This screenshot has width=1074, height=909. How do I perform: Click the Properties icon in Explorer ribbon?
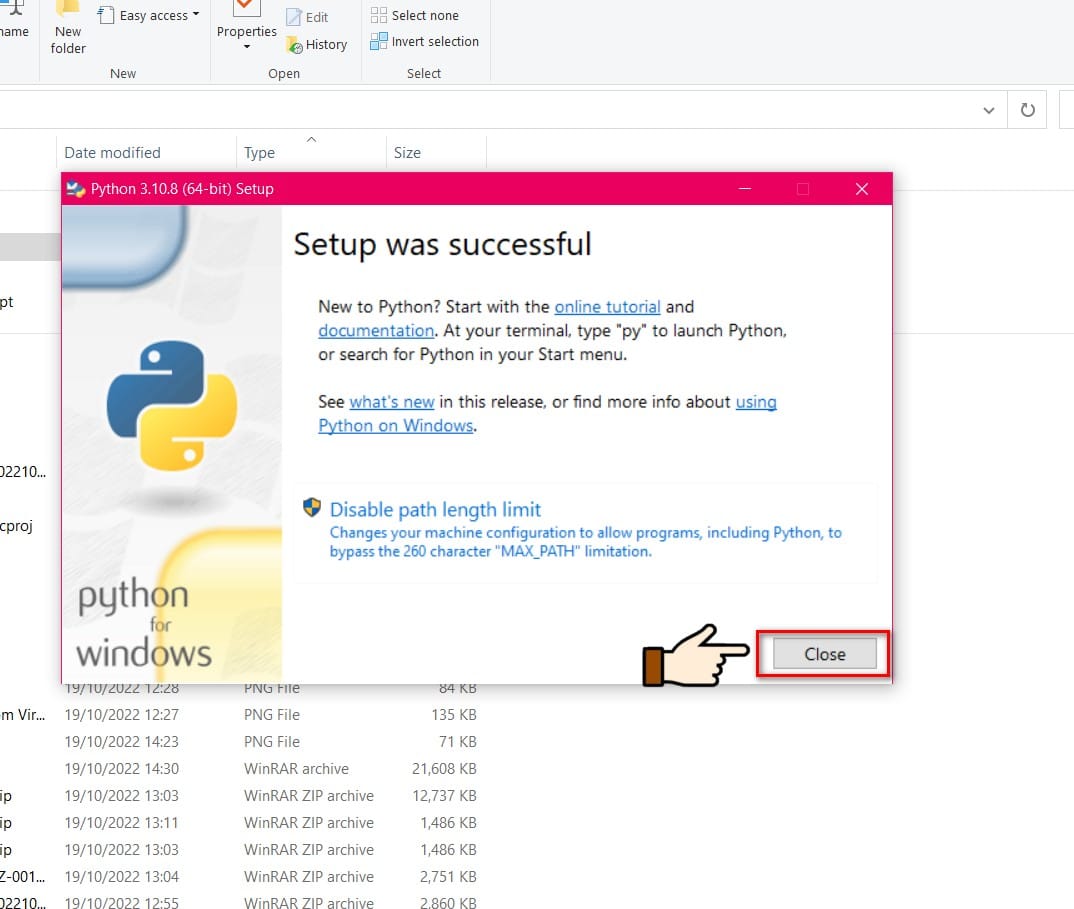click(x=247, y=8)
